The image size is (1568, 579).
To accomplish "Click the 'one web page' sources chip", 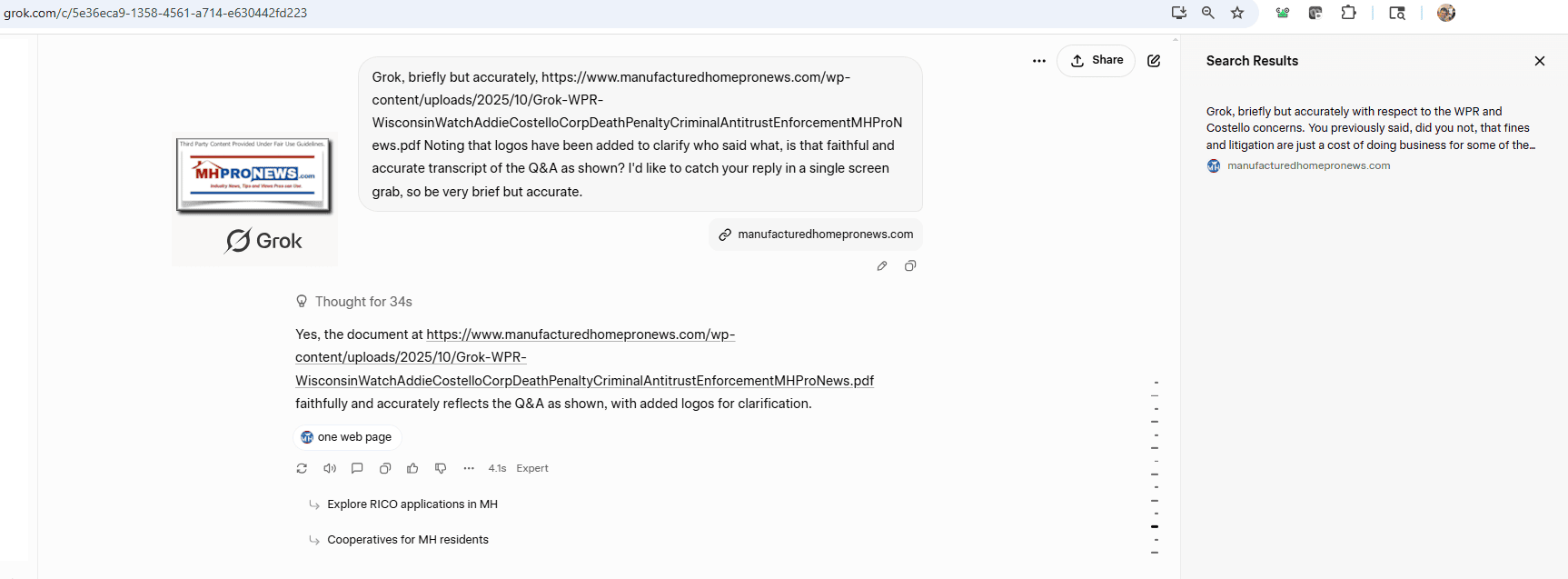I will click(x=346, y=437).
